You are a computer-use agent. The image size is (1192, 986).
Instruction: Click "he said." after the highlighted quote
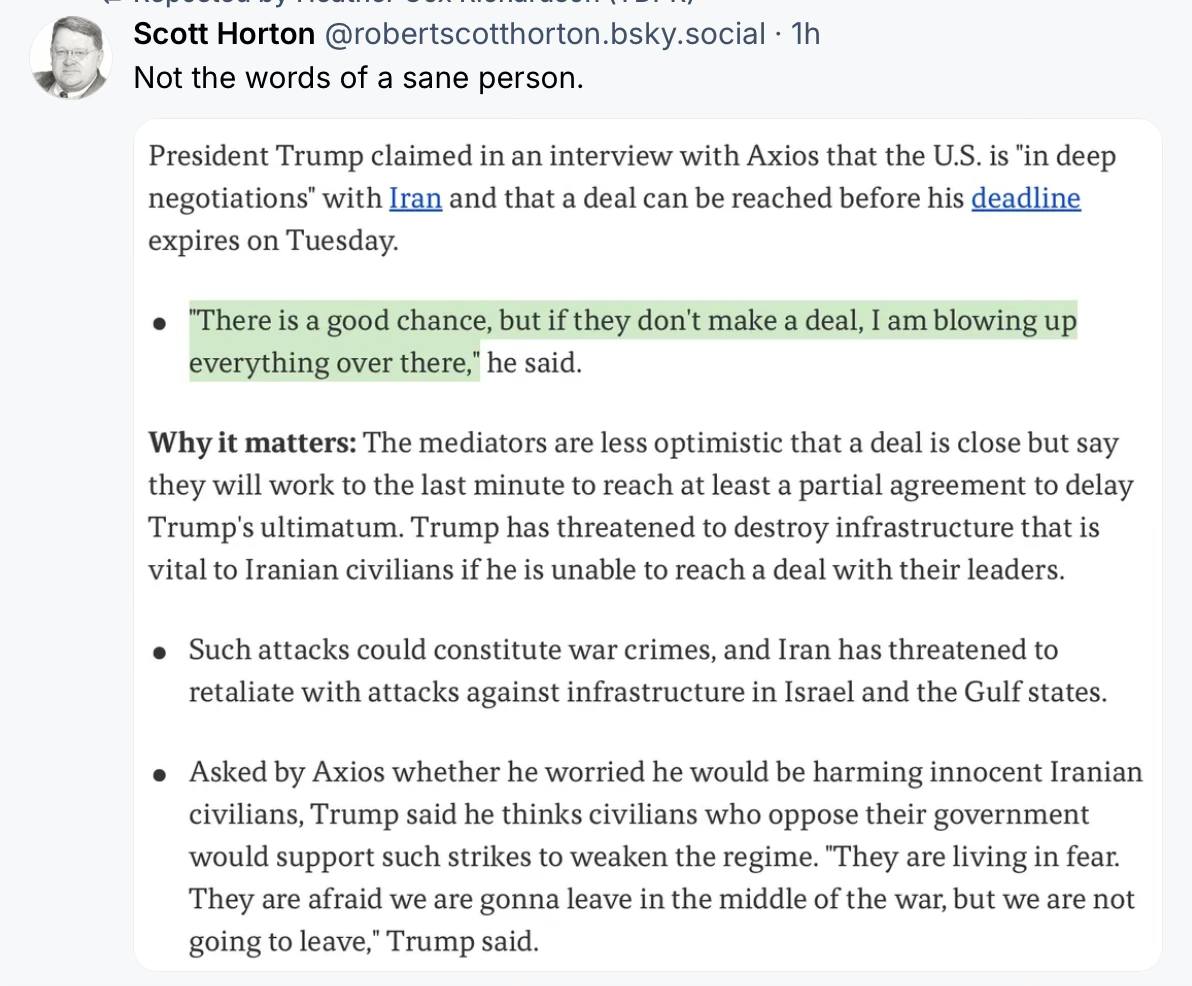(534, 363)
